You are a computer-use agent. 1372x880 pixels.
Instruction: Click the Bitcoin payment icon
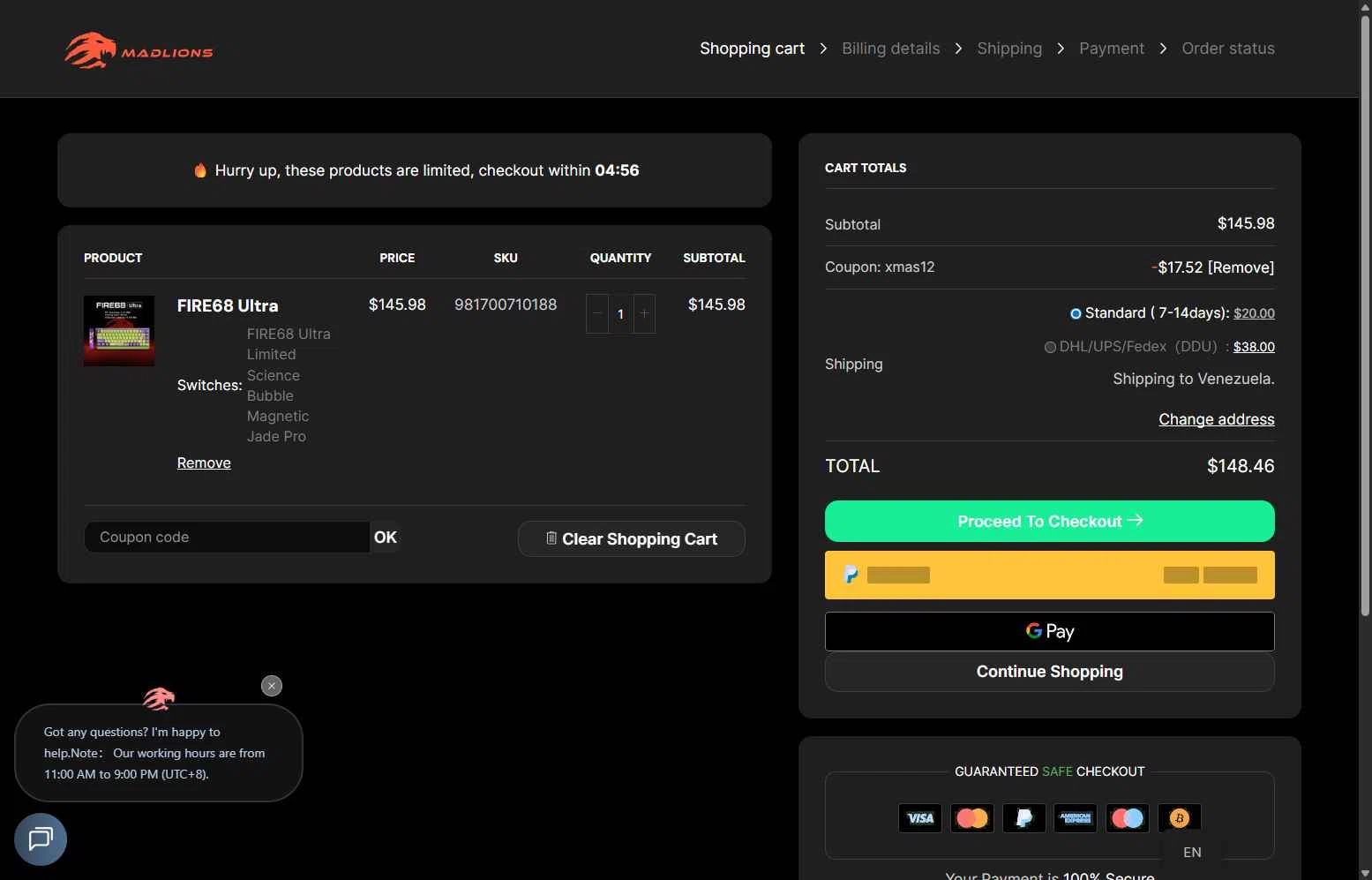click(1180, 818)
